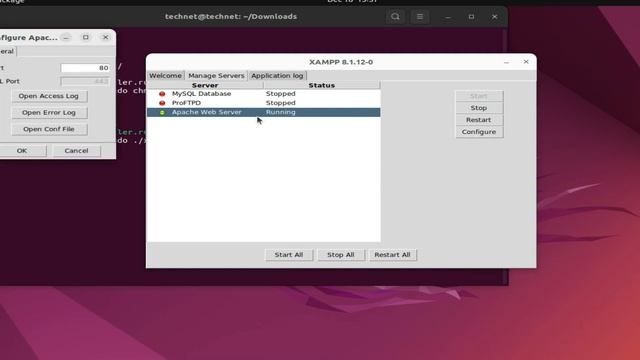Click the port field showing 80
This screenshot has height=360, width=640.
coord(85,68)
